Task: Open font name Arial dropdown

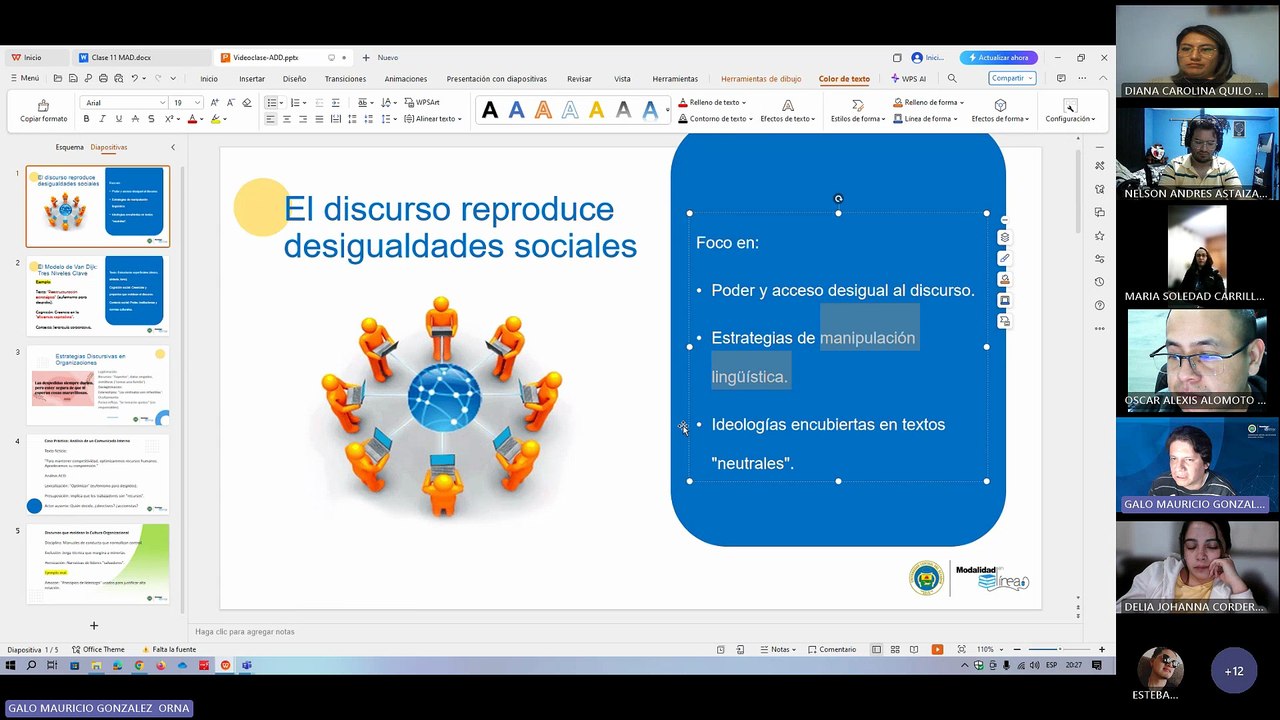Action: 163,102
